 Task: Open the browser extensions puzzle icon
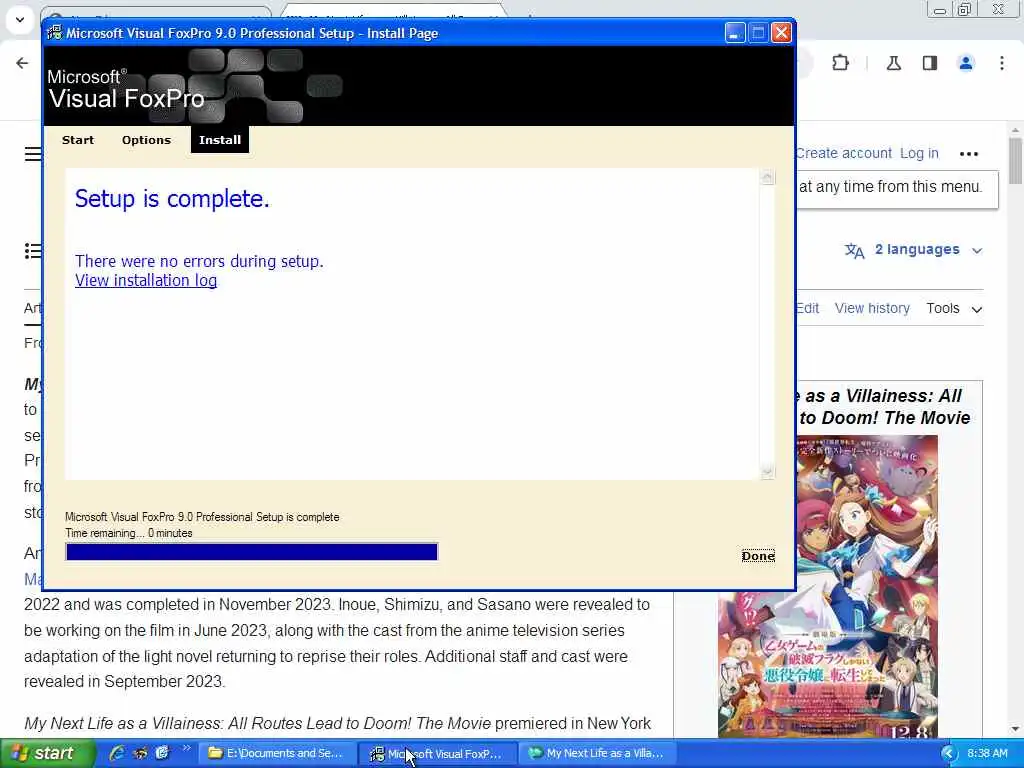point(840,63)
